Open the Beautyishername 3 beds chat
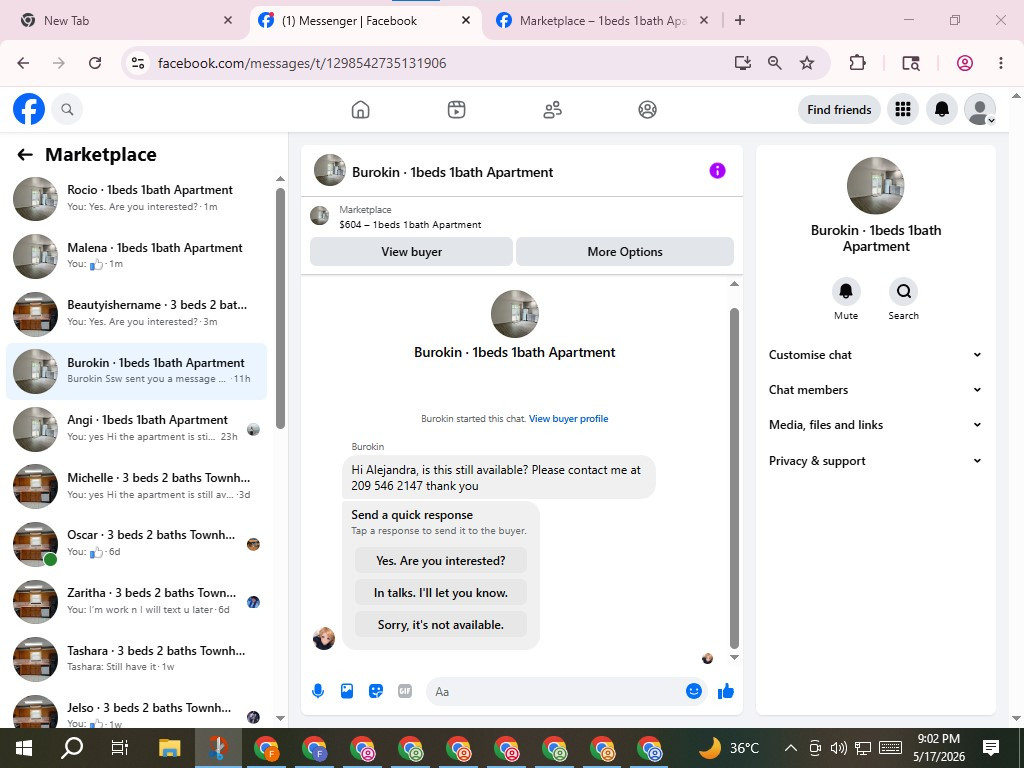The width and height of the screenshot is (1024, 768). tap(136, 313)
